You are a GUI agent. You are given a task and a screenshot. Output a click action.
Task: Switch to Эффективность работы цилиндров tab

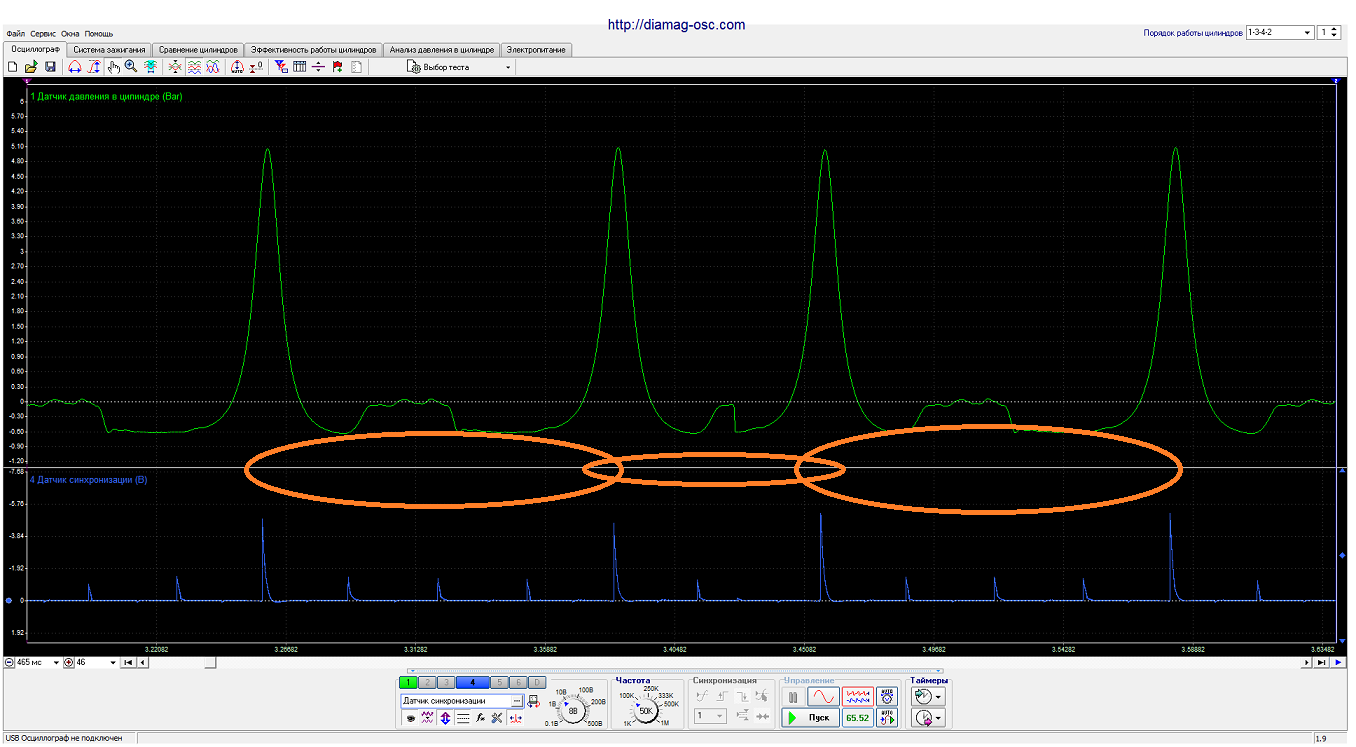coord(314,49)
